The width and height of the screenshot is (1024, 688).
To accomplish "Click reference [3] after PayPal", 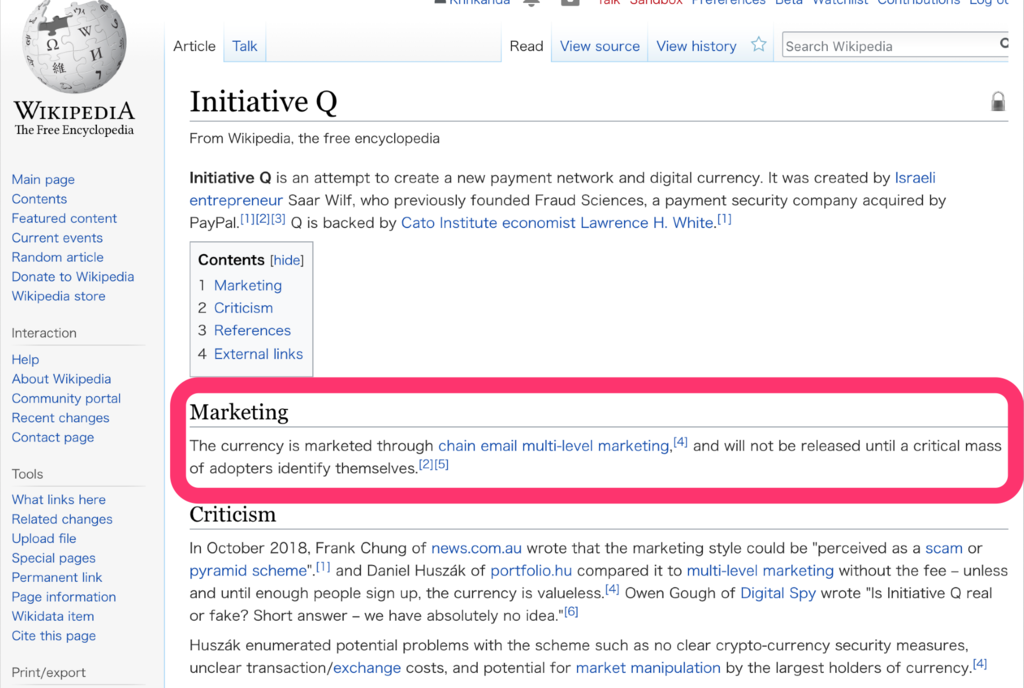I will pos(278,219).
